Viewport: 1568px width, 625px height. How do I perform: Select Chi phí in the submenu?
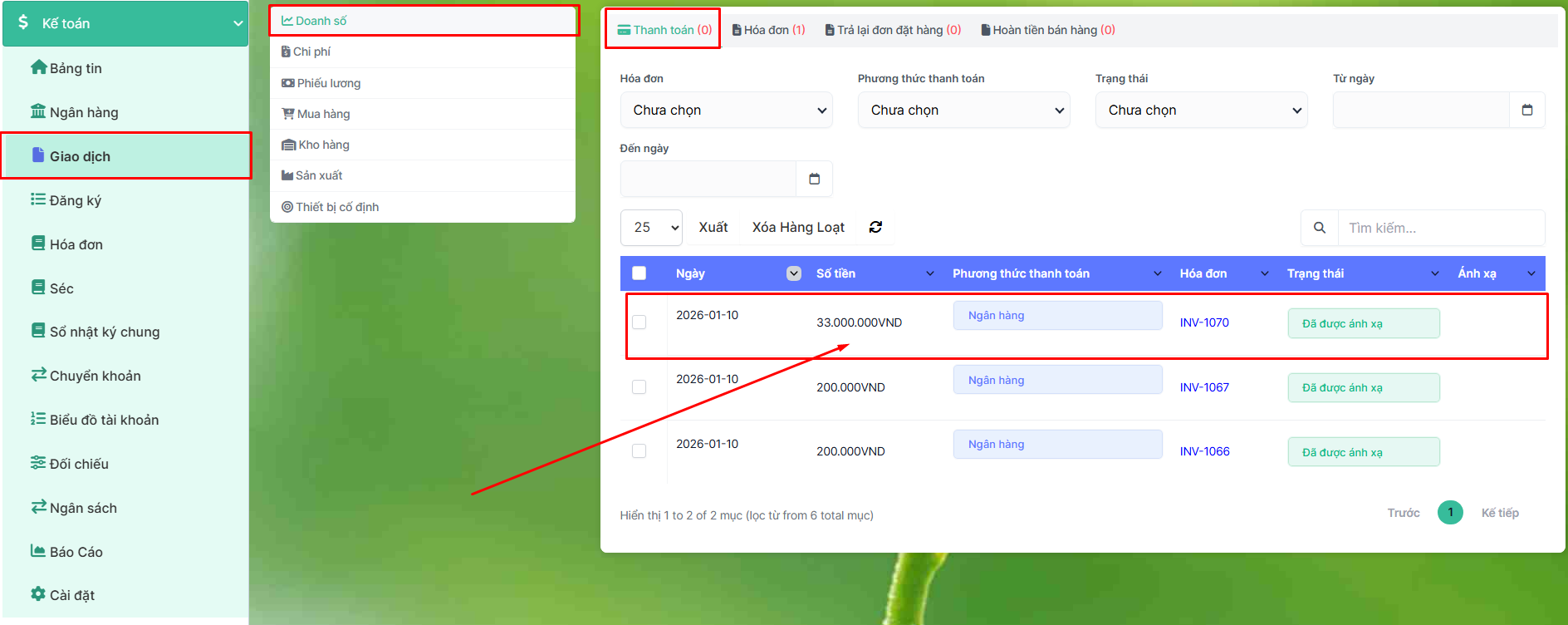311,52
